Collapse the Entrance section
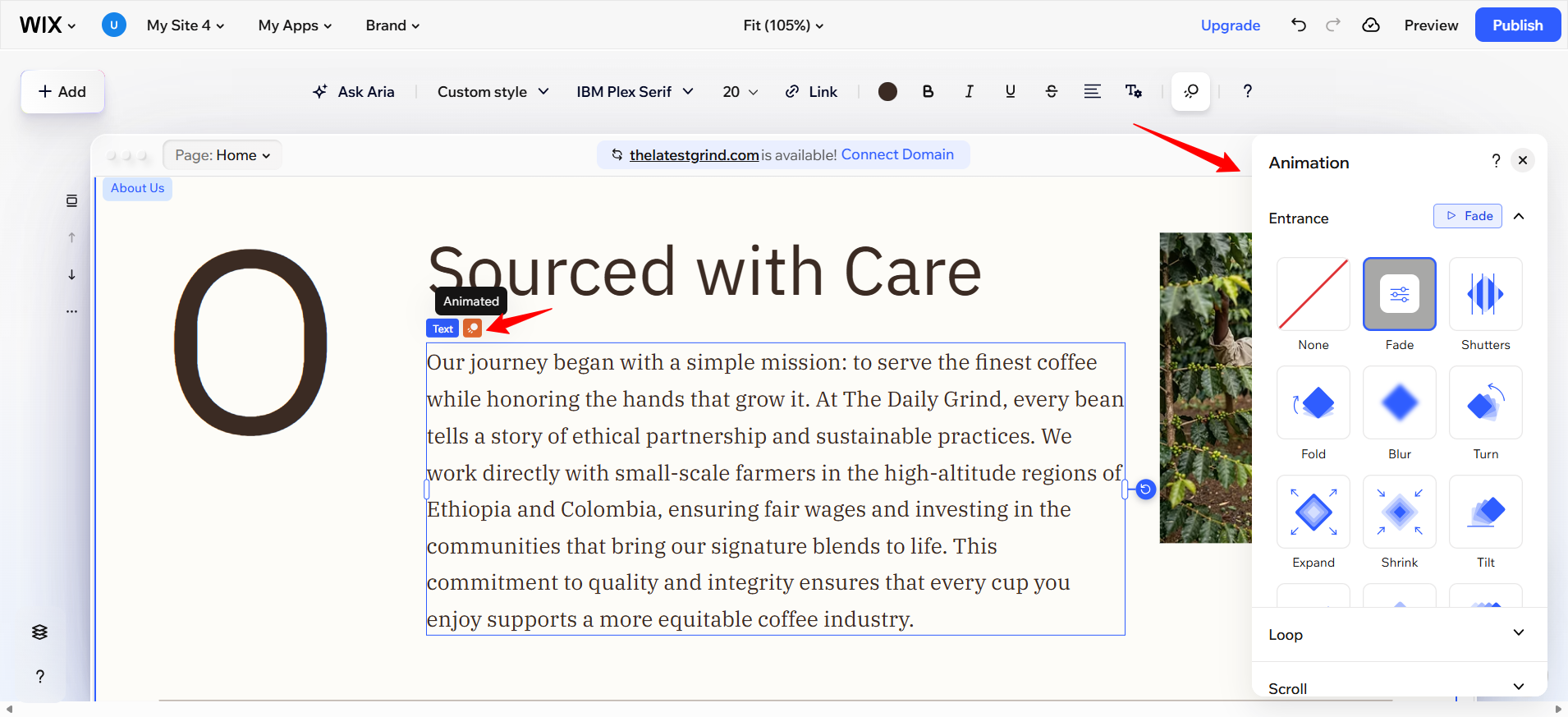The image size is (1568, 717). click(x=1519, y=216)
